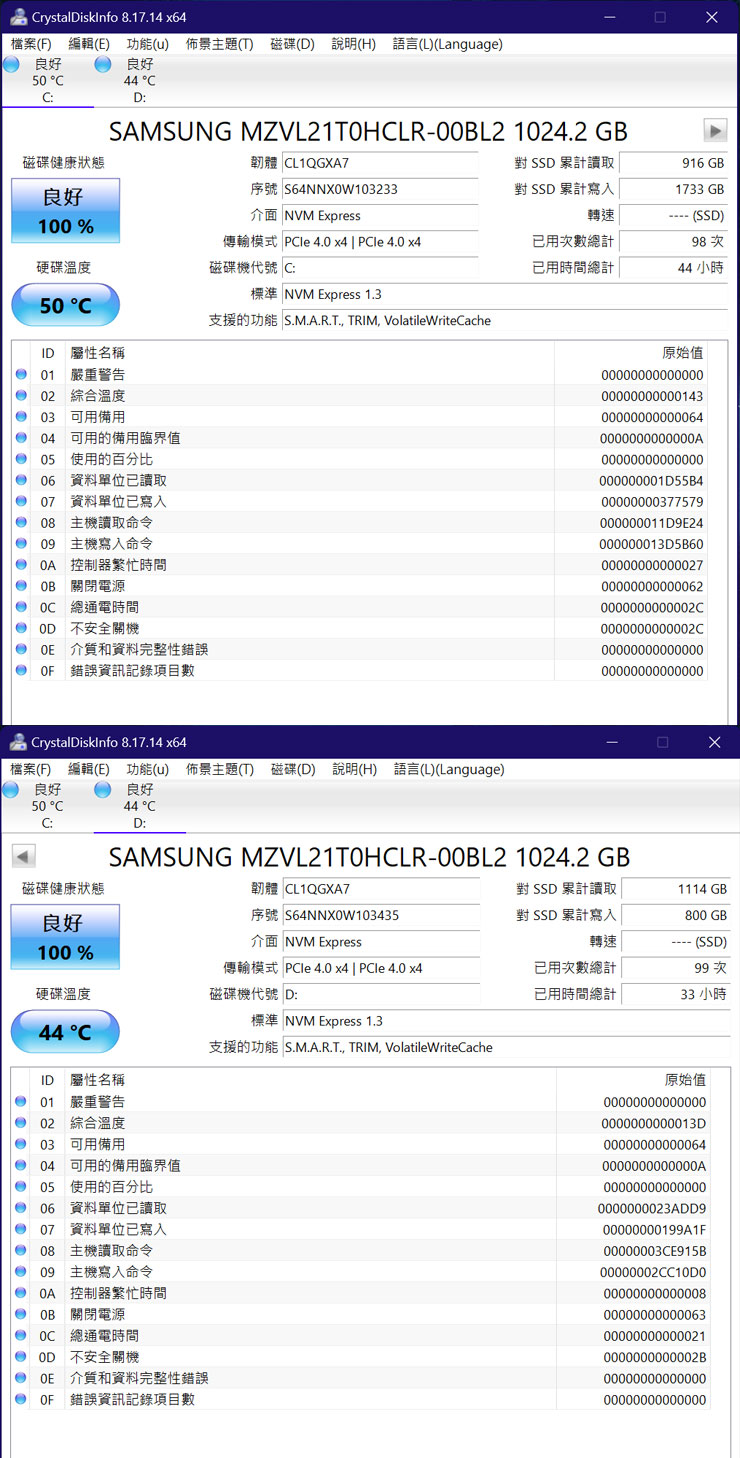Click the 原始值 column header in top window

682,353
